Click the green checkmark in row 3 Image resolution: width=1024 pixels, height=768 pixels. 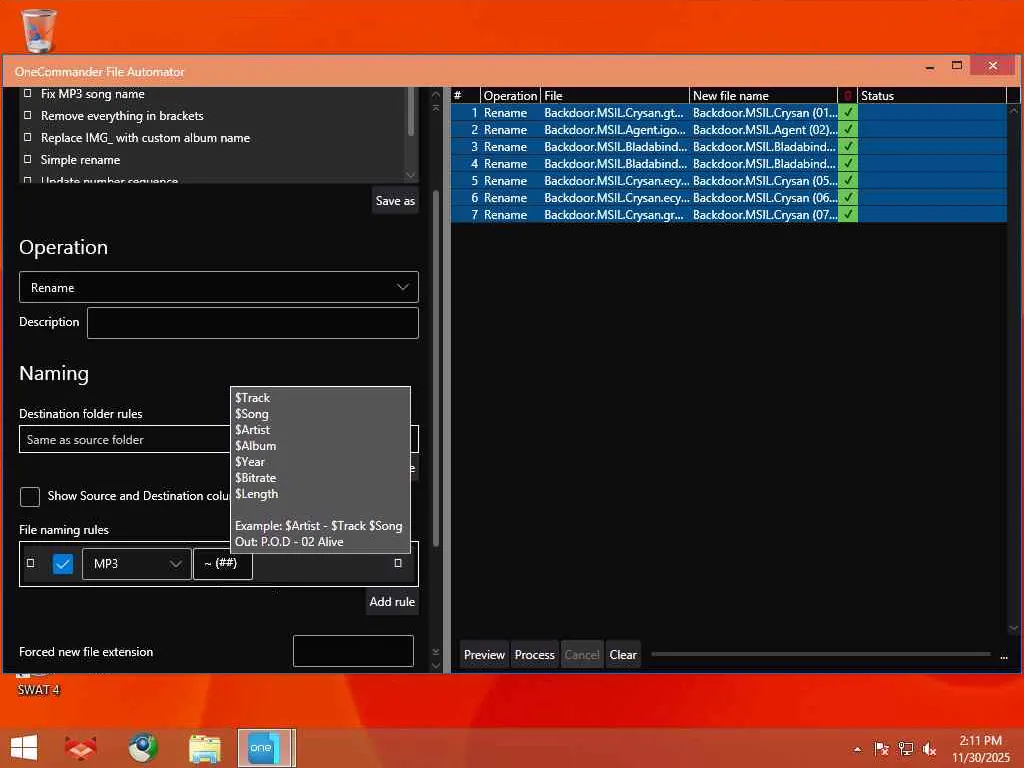click(848, 146)
